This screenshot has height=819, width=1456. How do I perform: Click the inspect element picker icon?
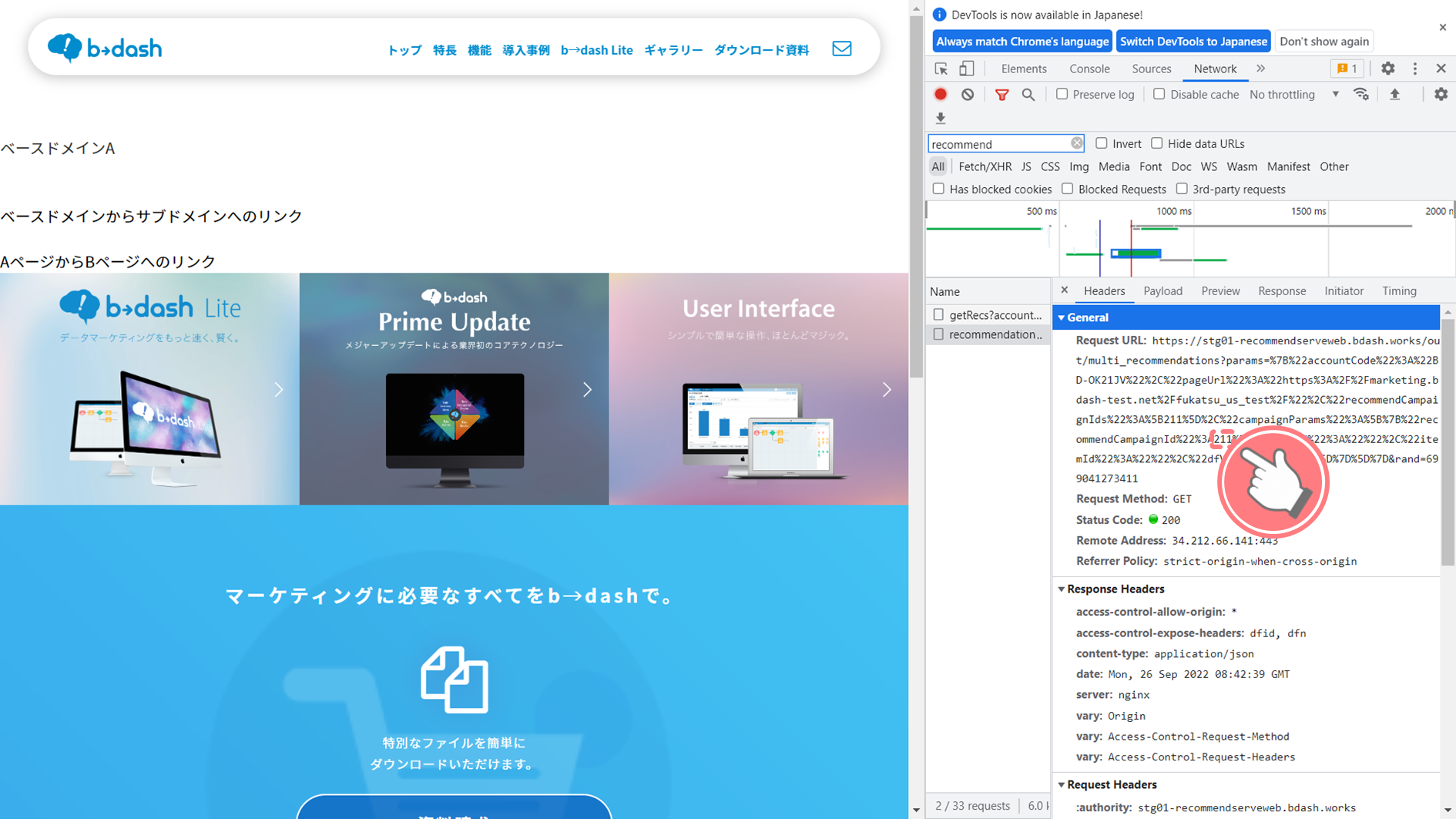[941, 69]
